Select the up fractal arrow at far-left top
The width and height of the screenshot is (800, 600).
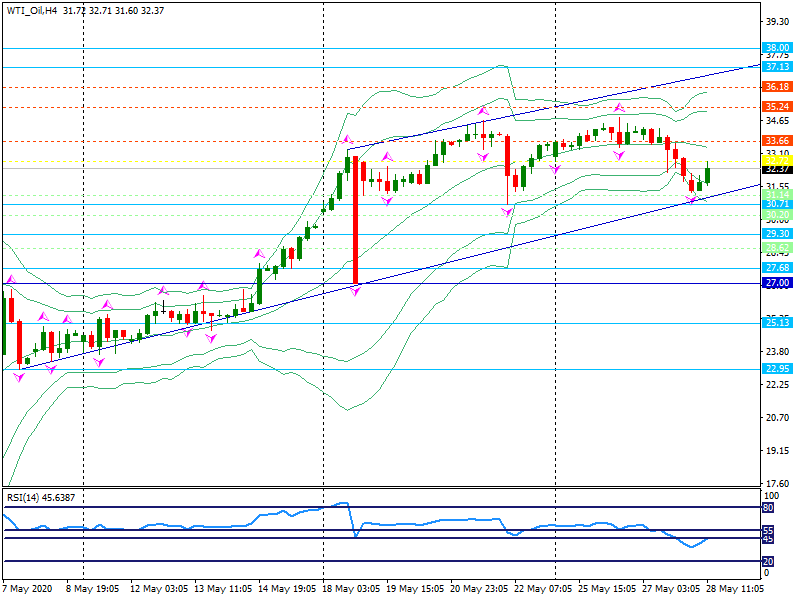click(x=11, y=279)
